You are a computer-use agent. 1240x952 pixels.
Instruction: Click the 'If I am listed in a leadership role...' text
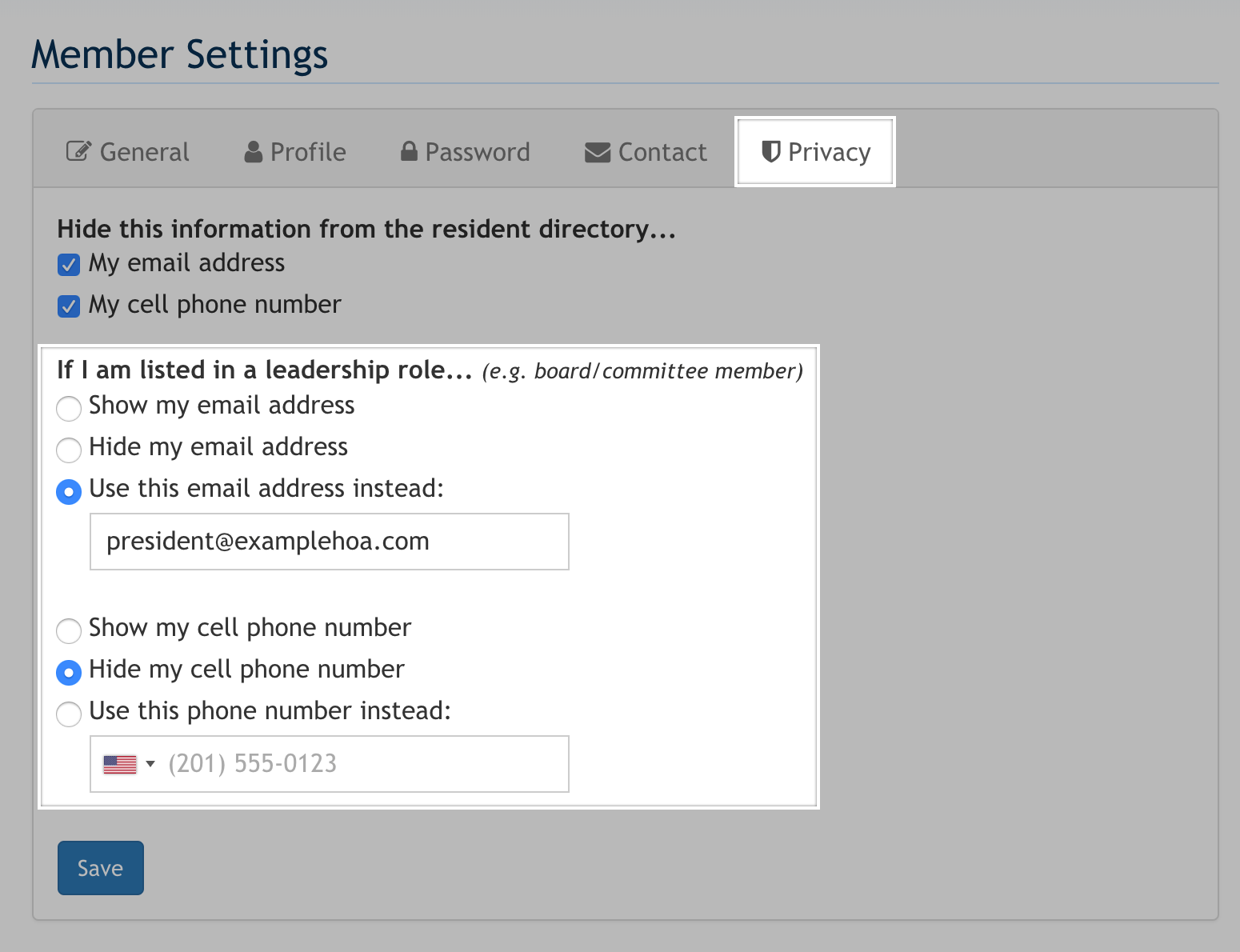pyautogui.click(x=265, y=370)
